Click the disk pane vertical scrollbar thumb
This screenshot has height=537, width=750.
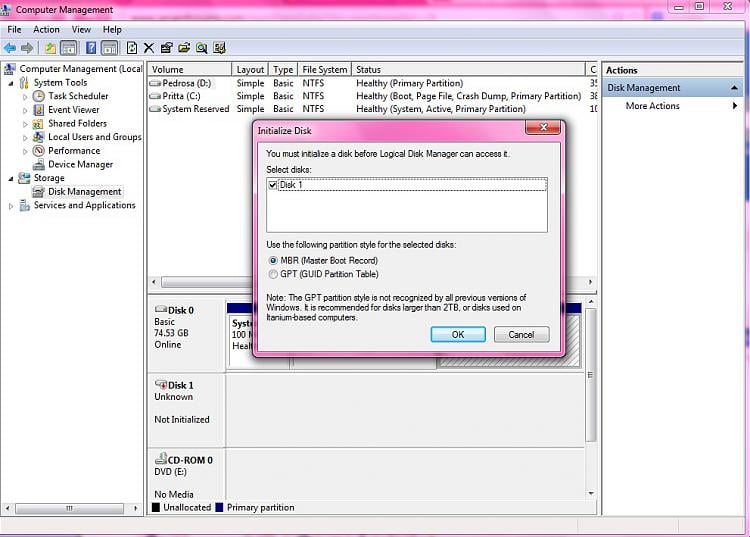pos(591,375)
